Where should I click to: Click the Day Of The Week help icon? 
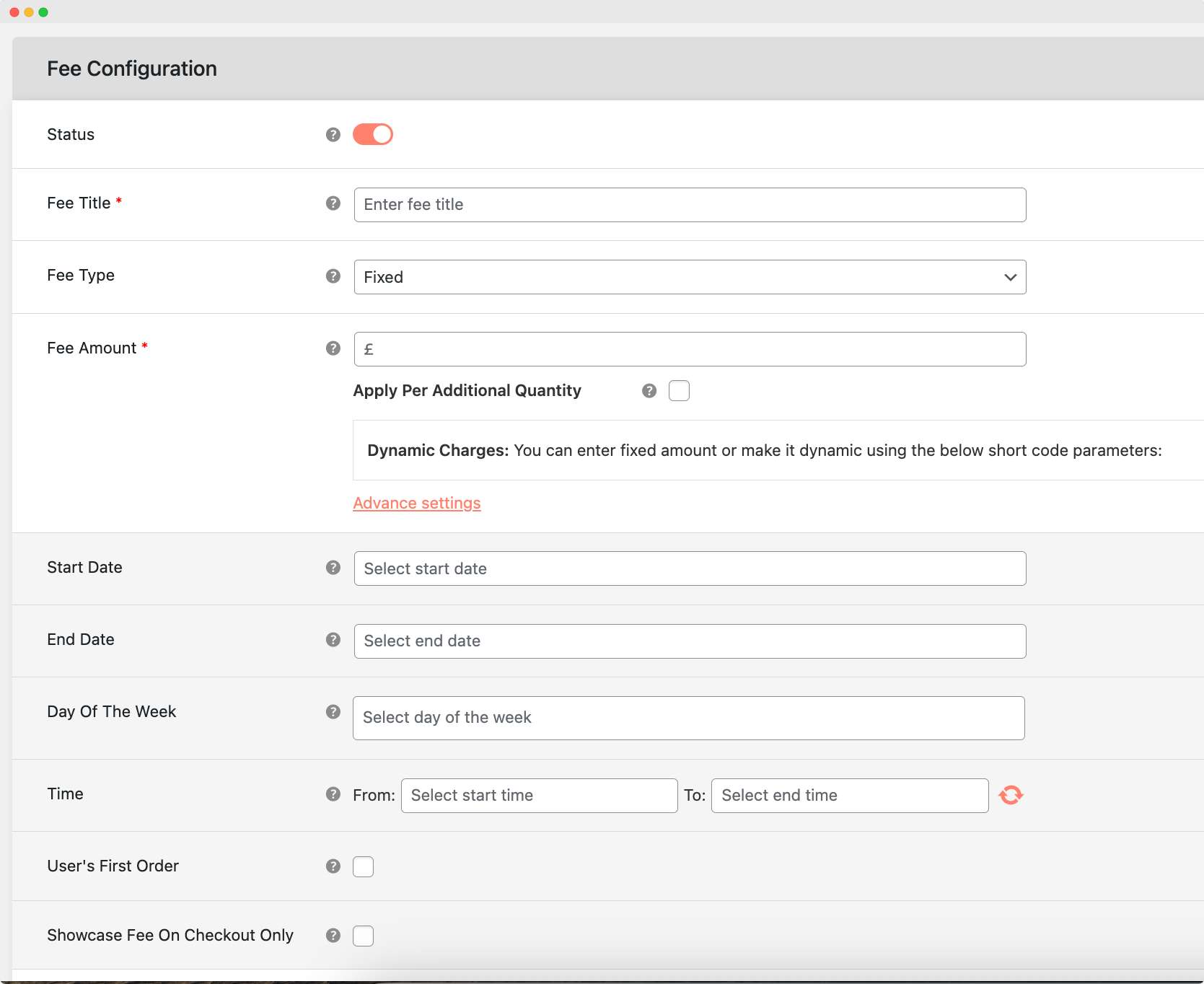click(x=333, y=712)
